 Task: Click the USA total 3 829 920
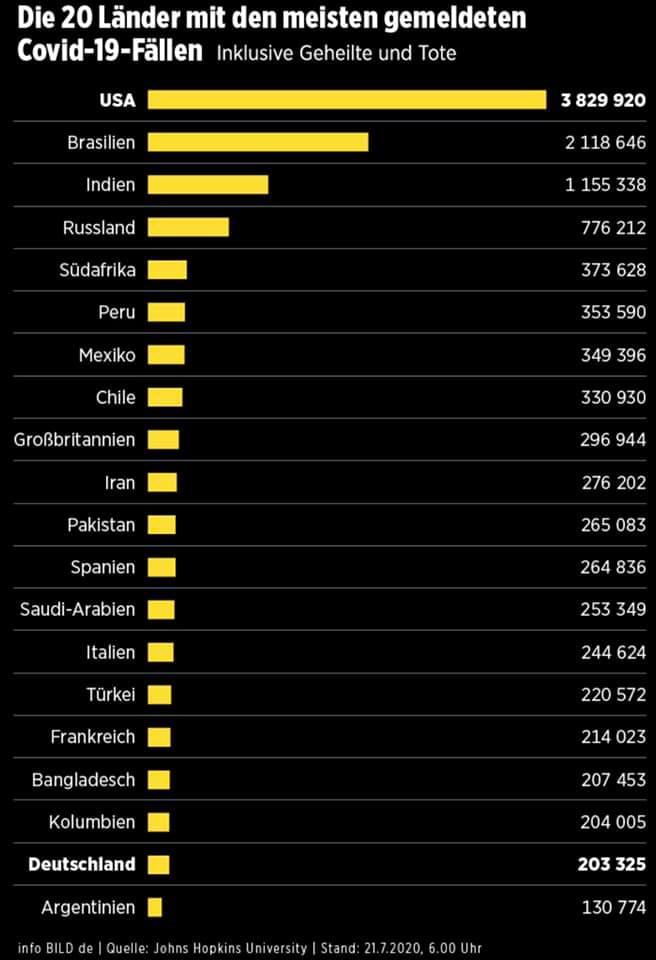tap(603, 100)
